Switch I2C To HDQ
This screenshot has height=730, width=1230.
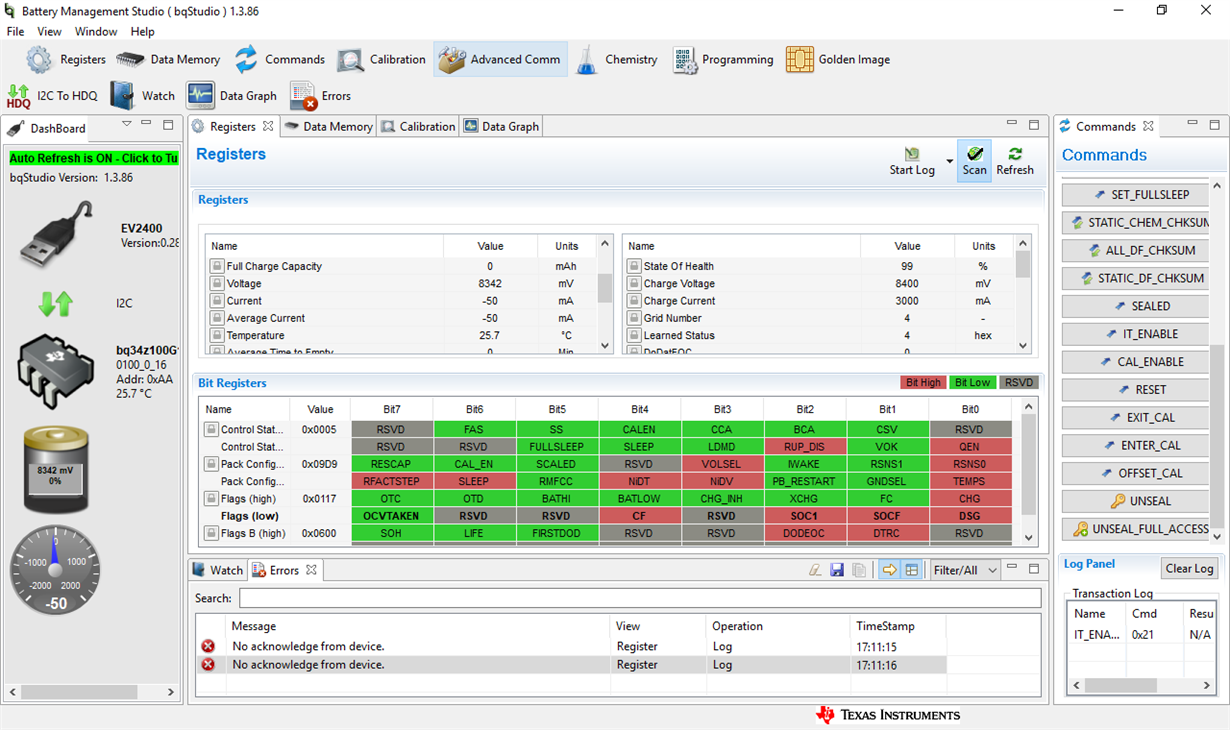pyautogui.click(x=52, y=96)
